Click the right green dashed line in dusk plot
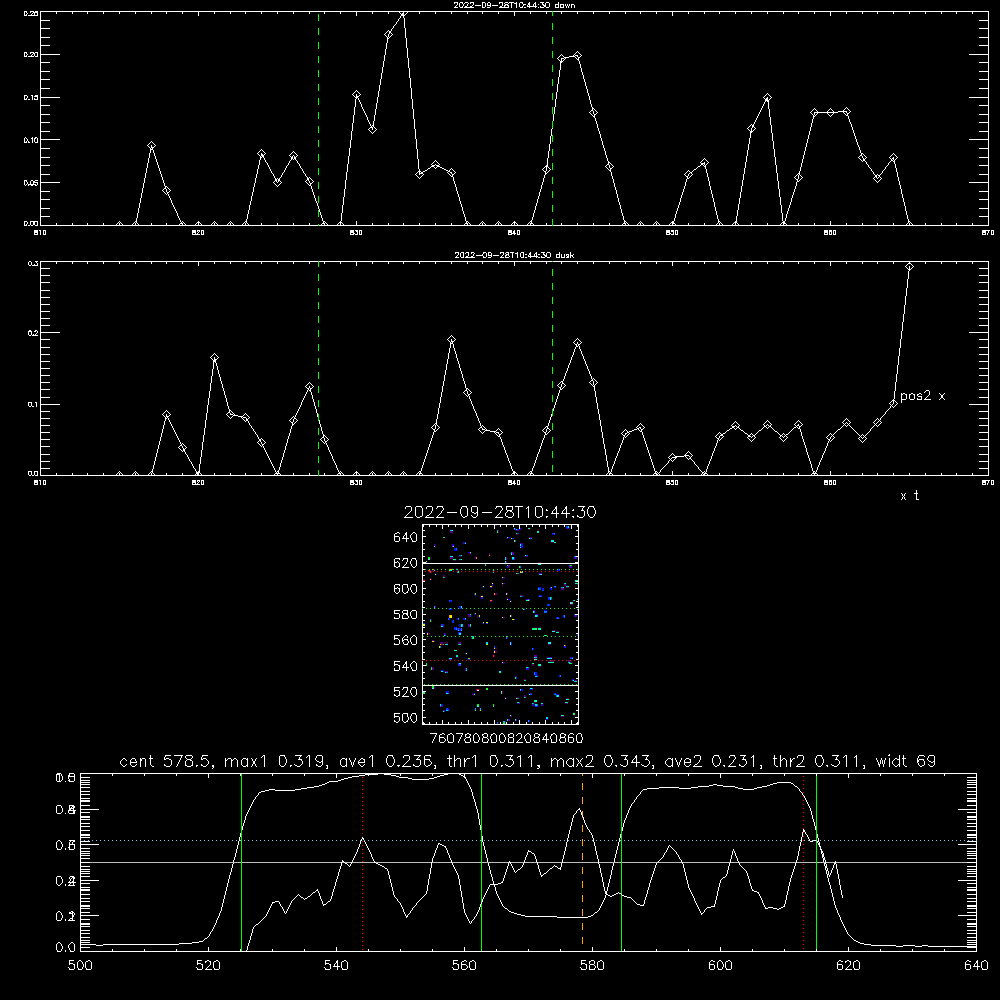1000x1000 pixels. pos(552,368)
